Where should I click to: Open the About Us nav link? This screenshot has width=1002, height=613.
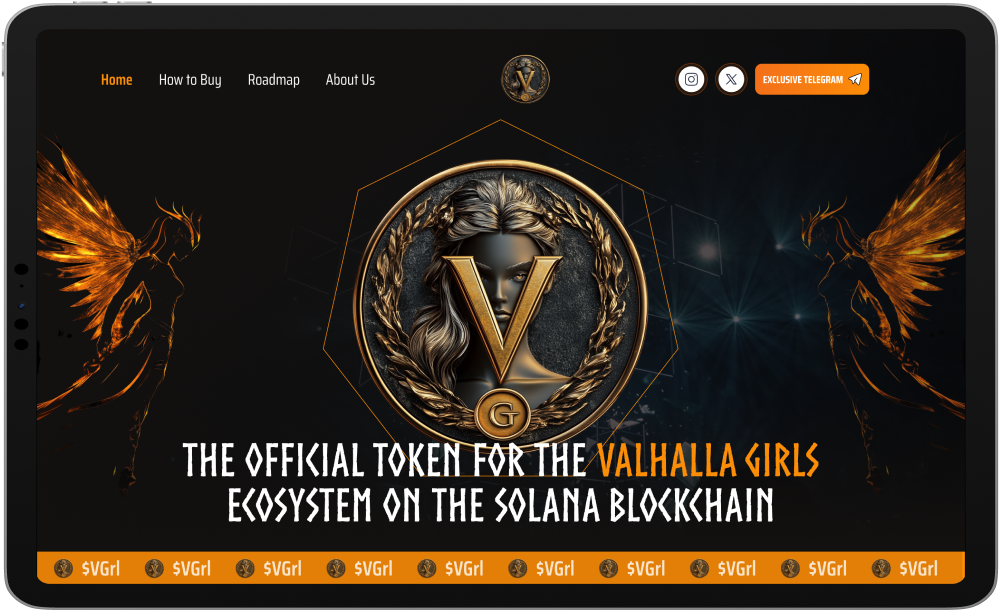pyautogui.click(x=350, y=80)
